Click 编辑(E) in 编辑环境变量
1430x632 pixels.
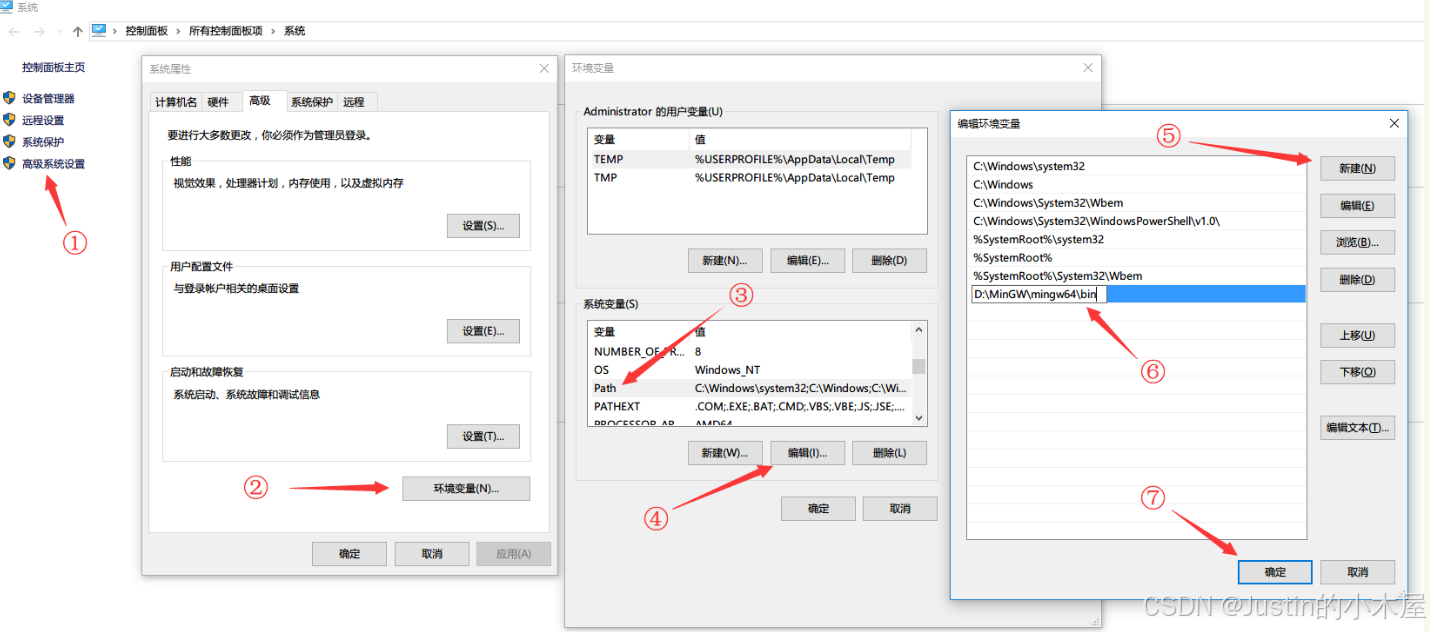(1357, 205)
